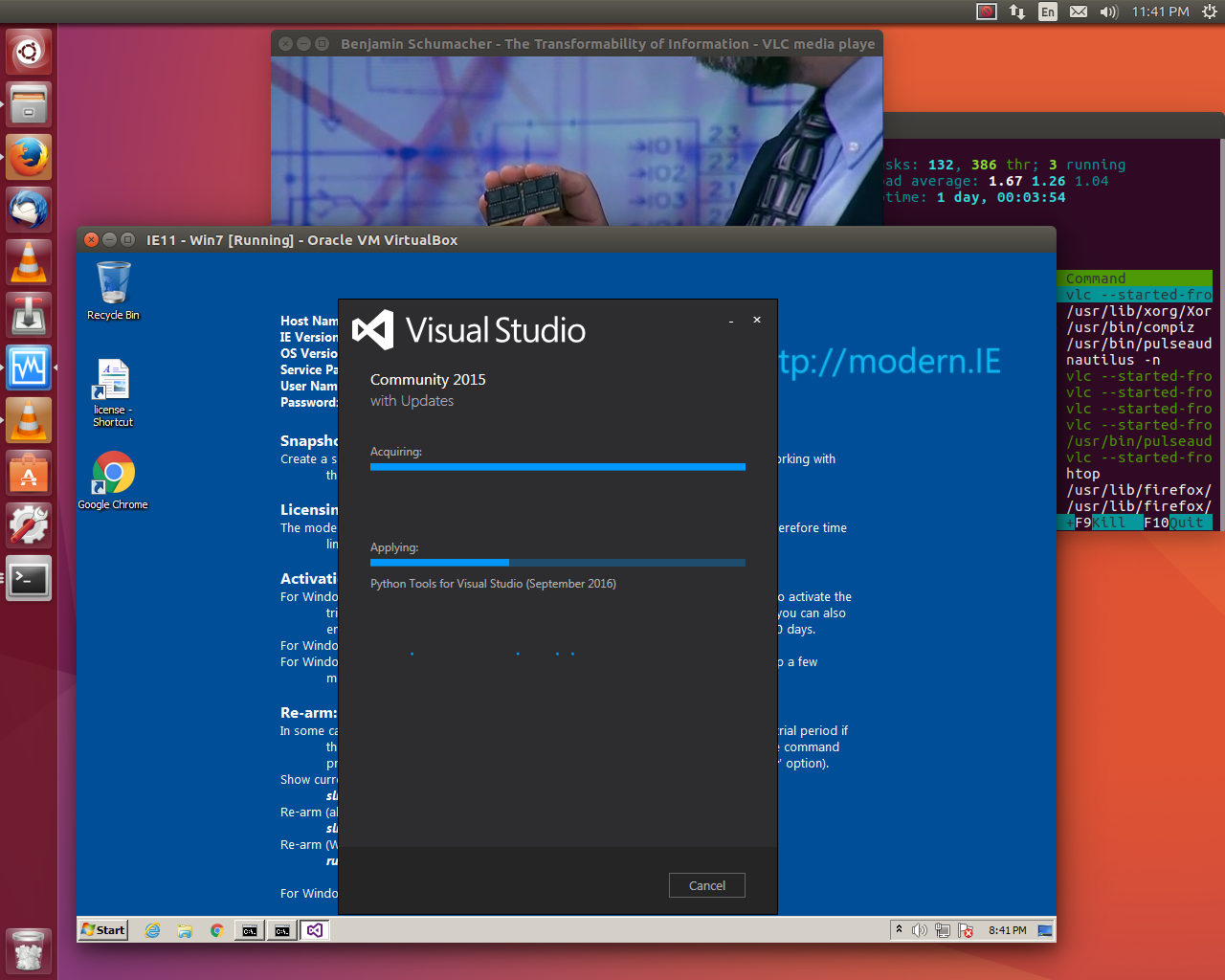Image resolution: width=1225 pixels, height=980 pixels.
Task: Click the Chrome icon in the Windows taskbar
Action: click(x=217, y=930)
